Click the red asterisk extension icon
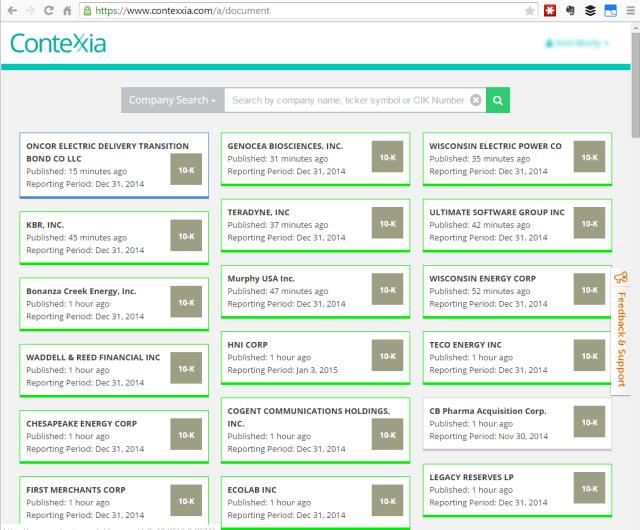The image size is (640, 530). [x=550, y=11]
